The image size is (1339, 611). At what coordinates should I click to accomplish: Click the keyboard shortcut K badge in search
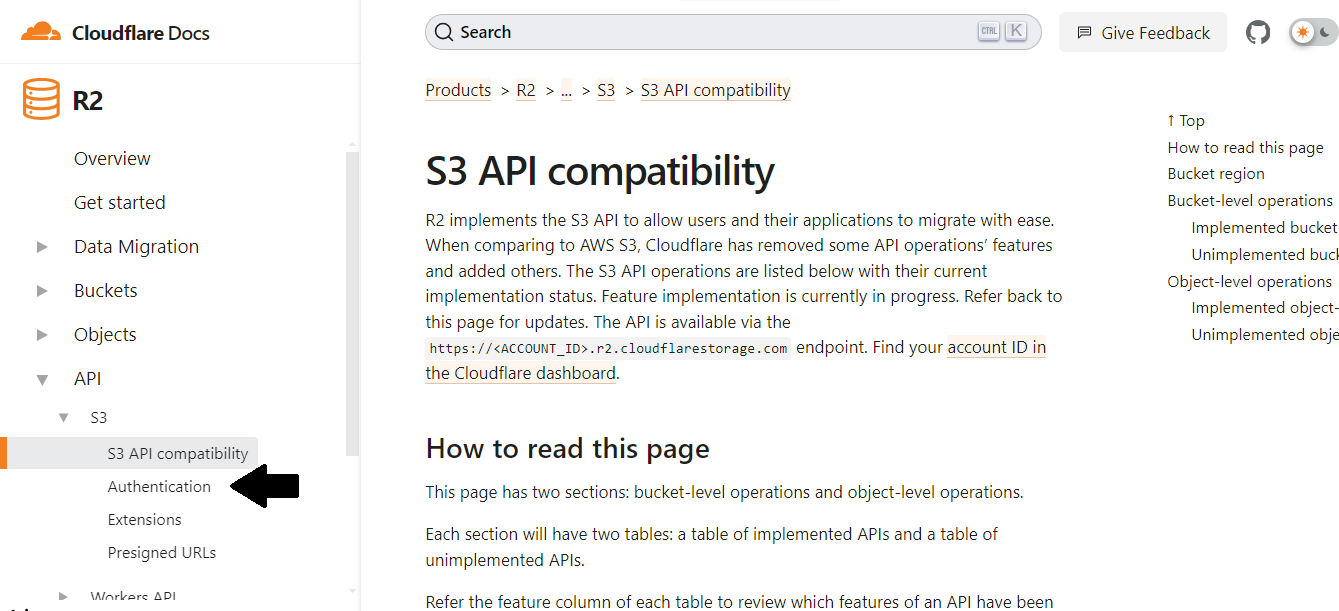[1016, 30]
